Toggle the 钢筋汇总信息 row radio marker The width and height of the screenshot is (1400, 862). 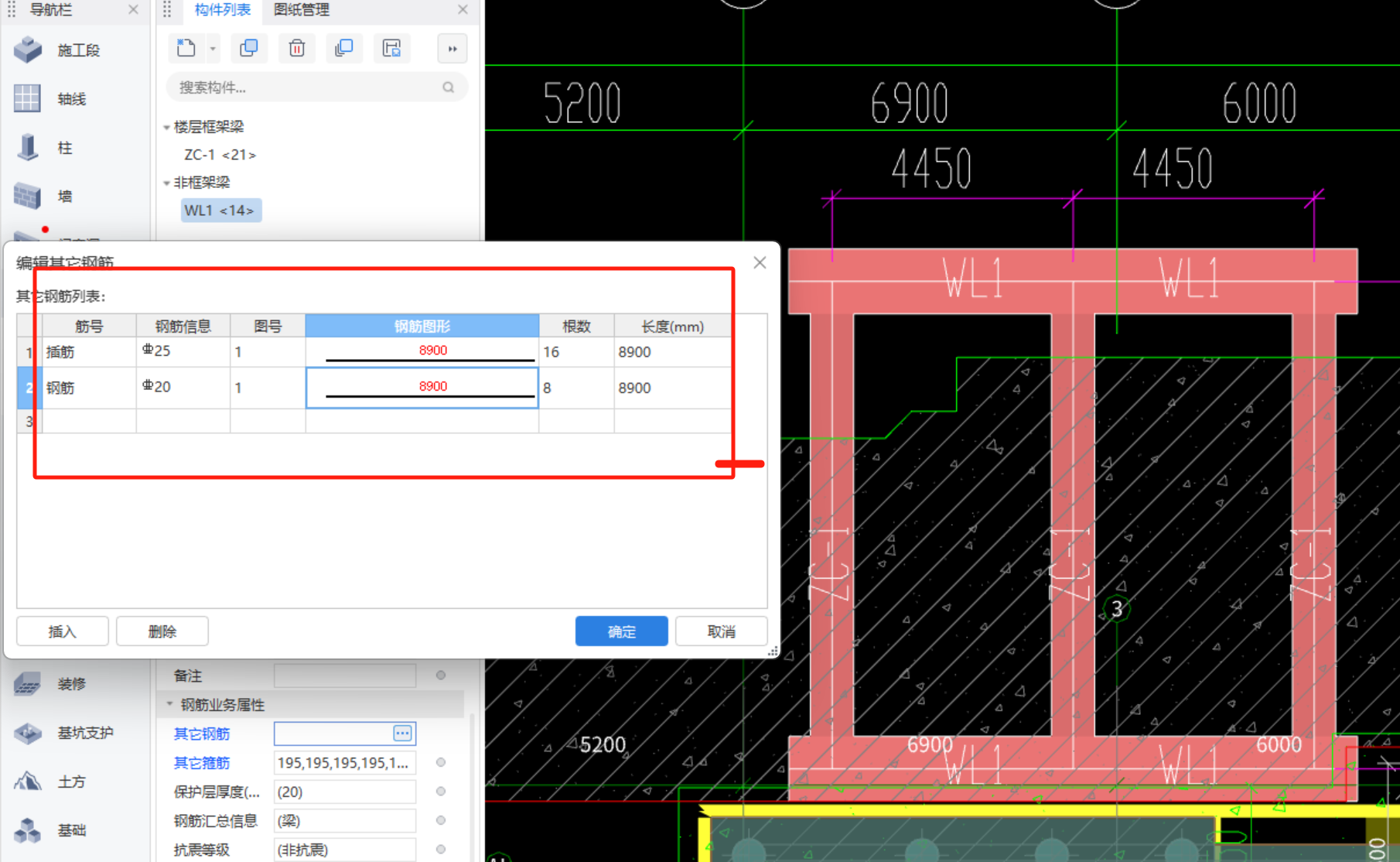[441, 820]
